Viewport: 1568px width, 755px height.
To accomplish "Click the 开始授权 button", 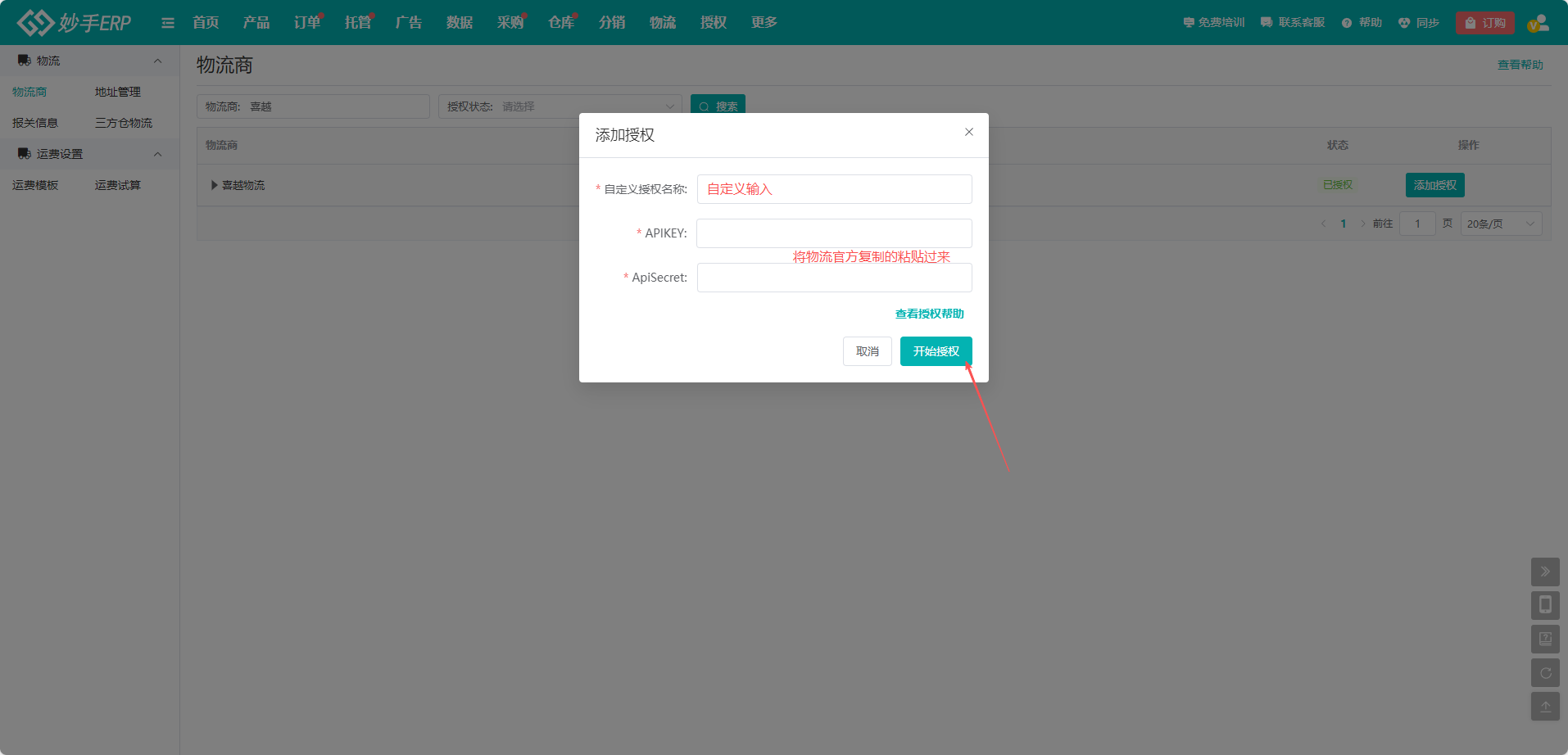I will pyautogui.click(x=936, y=351).
